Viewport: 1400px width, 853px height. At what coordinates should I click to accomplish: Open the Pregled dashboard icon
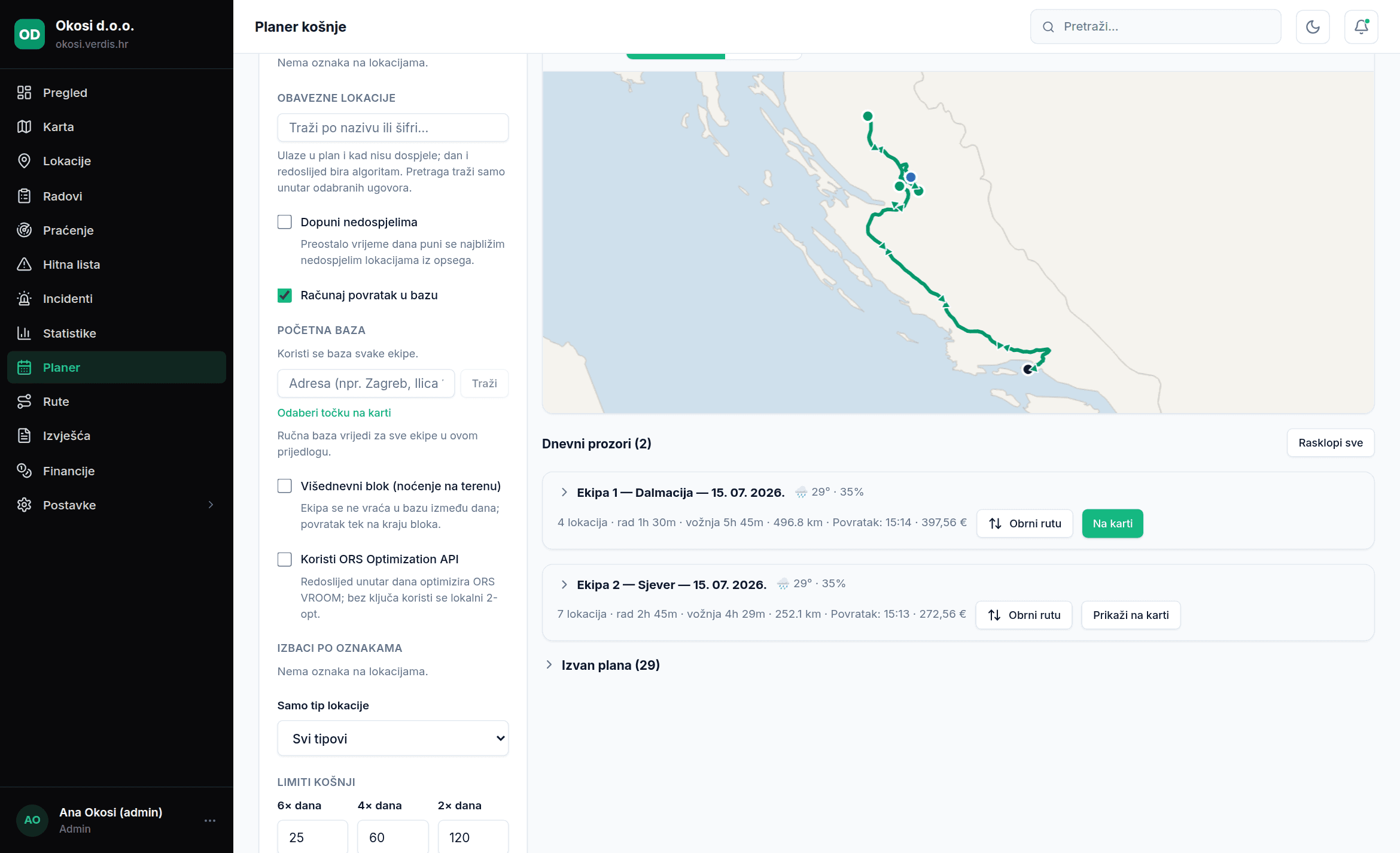pyautogui.click(x=24, y=93)
